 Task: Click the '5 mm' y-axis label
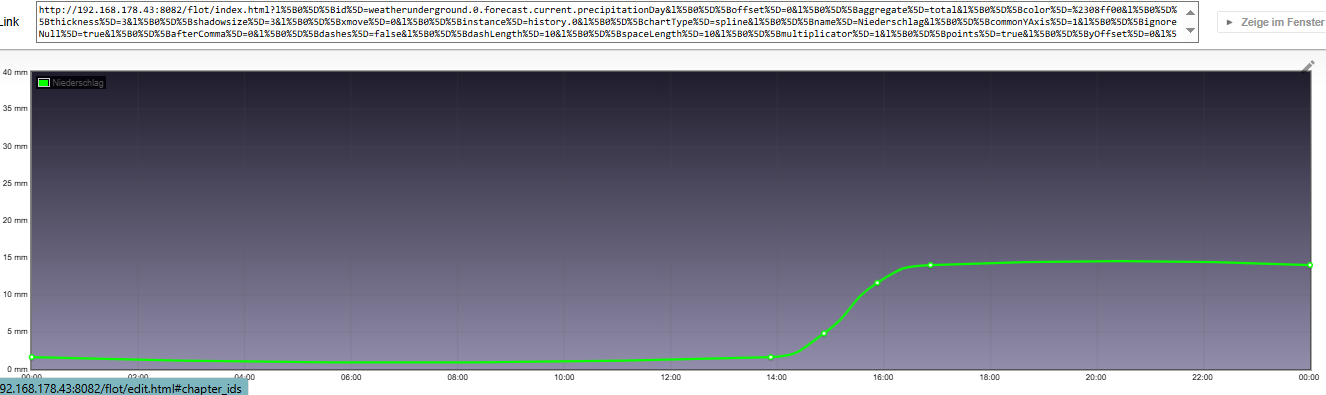tap(16, 331)
